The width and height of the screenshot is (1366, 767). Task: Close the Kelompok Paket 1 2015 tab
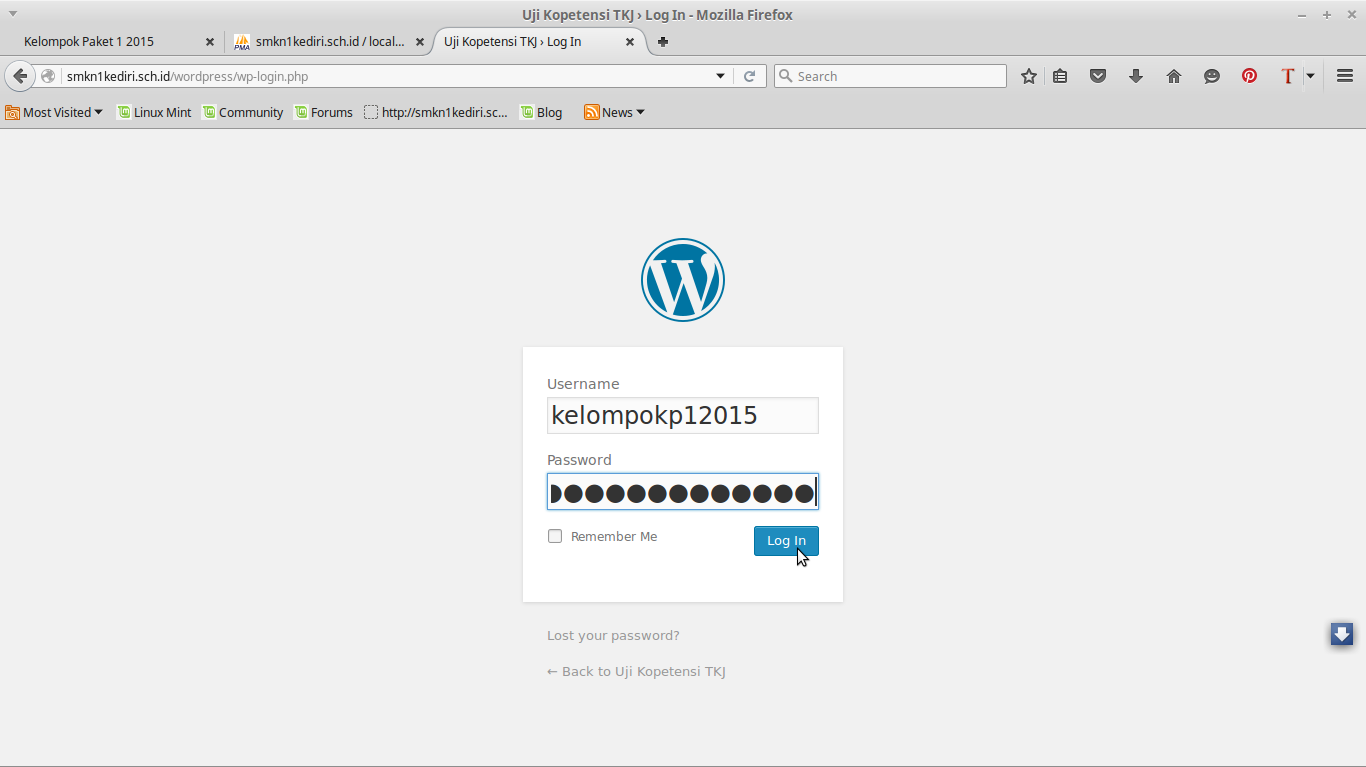tap(210, 42)
